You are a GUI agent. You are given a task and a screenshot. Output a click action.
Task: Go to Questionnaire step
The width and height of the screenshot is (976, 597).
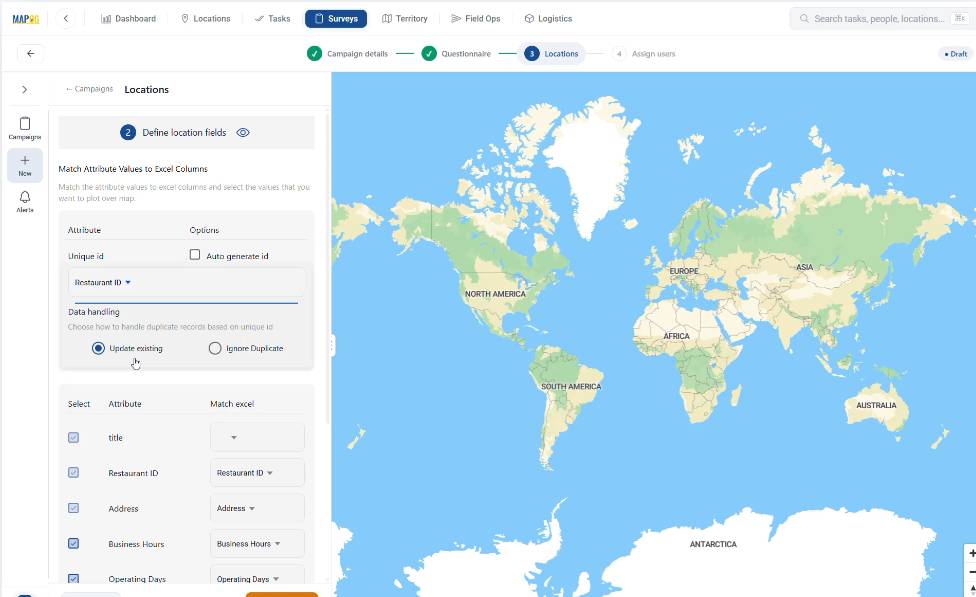(456, 54)
